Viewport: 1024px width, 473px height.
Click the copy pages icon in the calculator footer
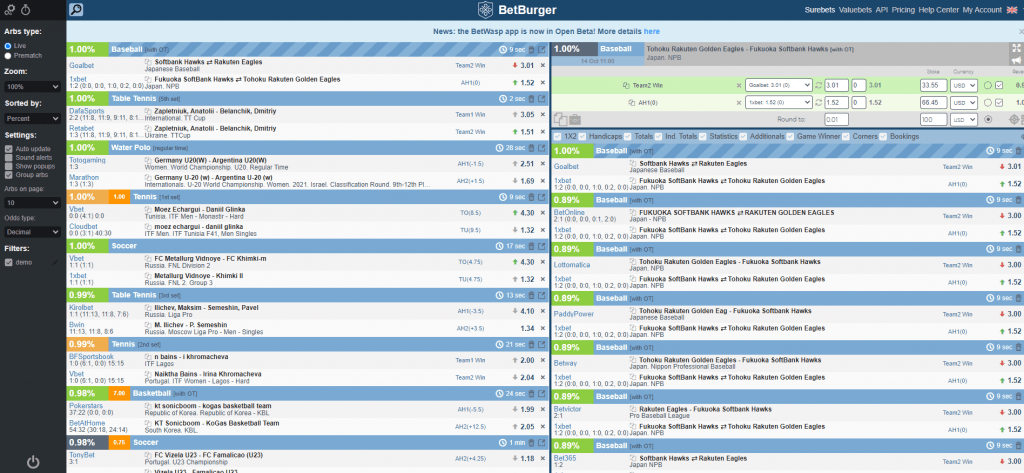click(x=560, y=120)
